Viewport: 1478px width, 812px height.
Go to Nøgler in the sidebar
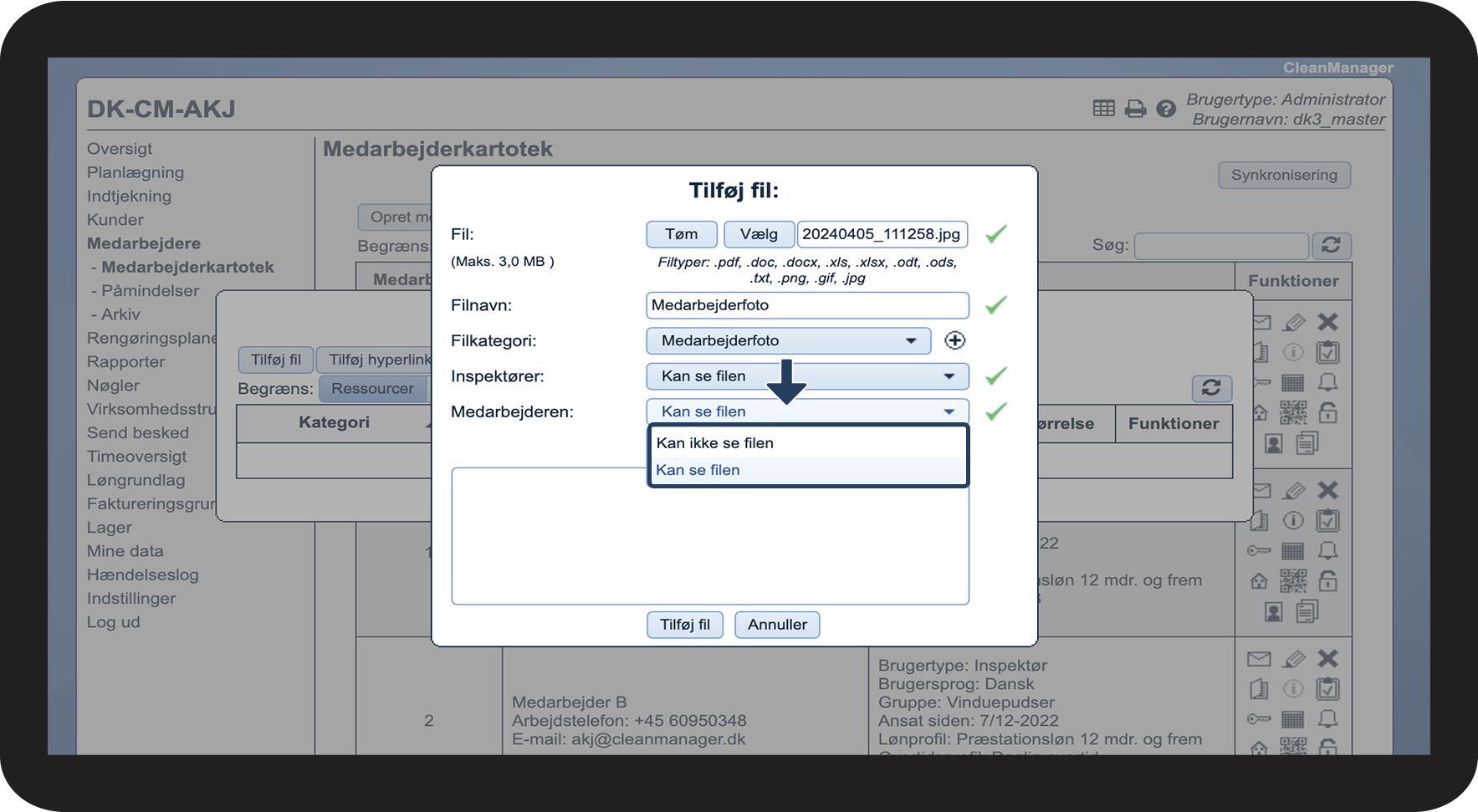pos(113,386)
